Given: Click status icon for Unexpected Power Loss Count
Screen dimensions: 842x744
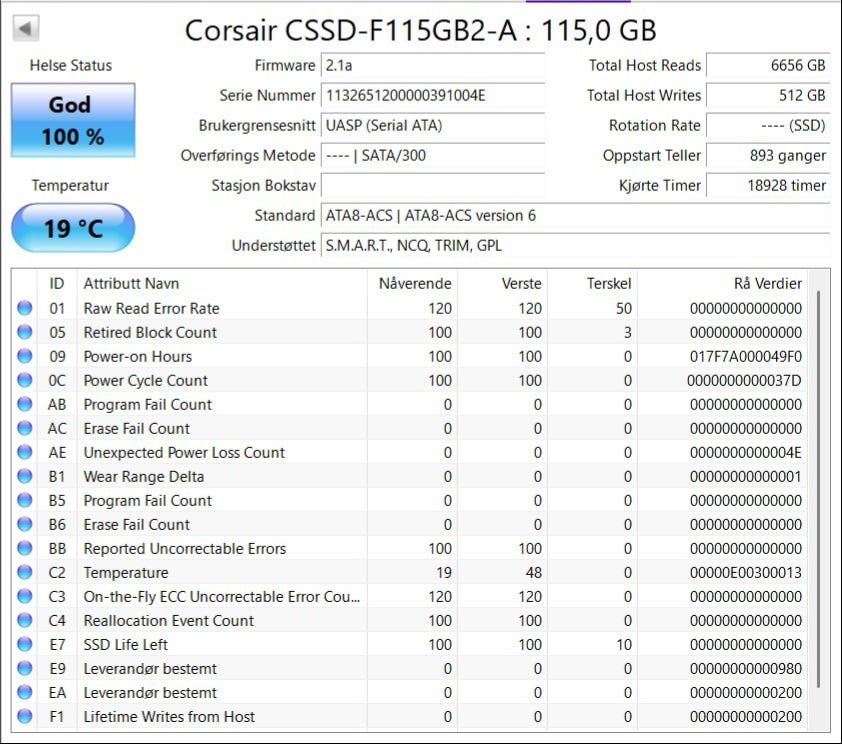Looking at the screenshot, I should coord(25,453).
